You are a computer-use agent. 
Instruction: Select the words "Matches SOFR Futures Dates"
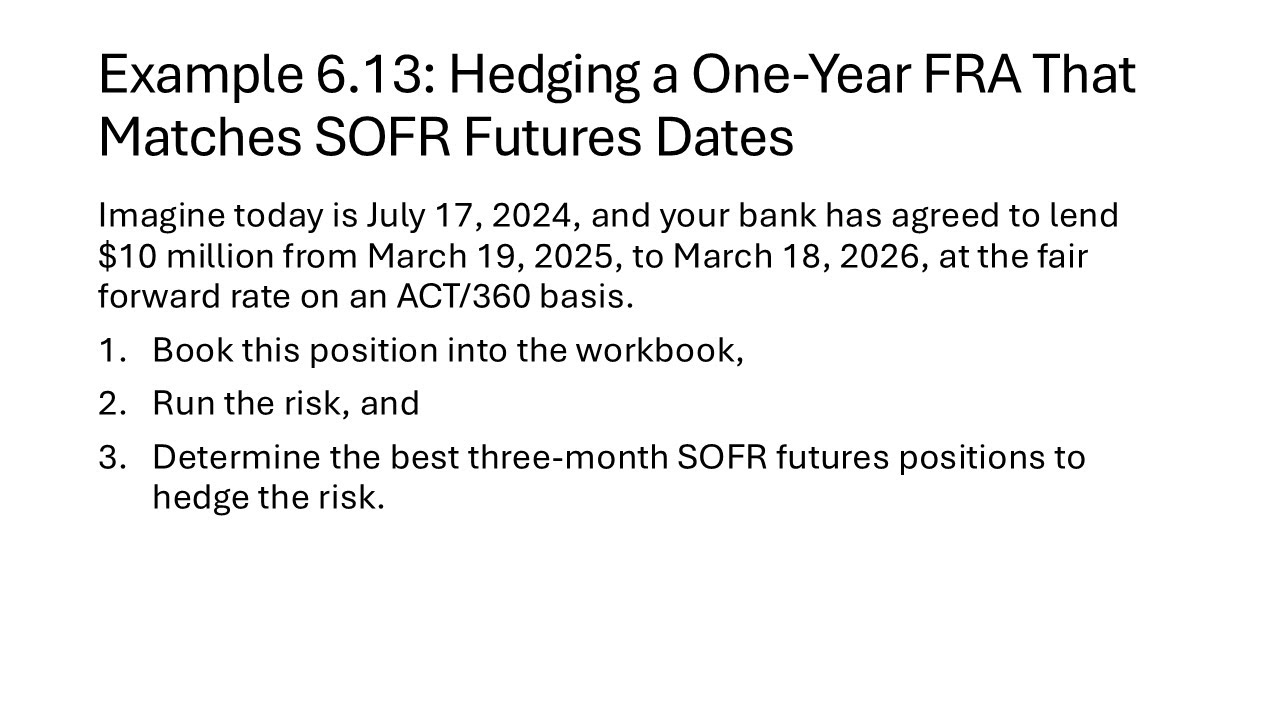pyautogui.click(x=446, y=138)
